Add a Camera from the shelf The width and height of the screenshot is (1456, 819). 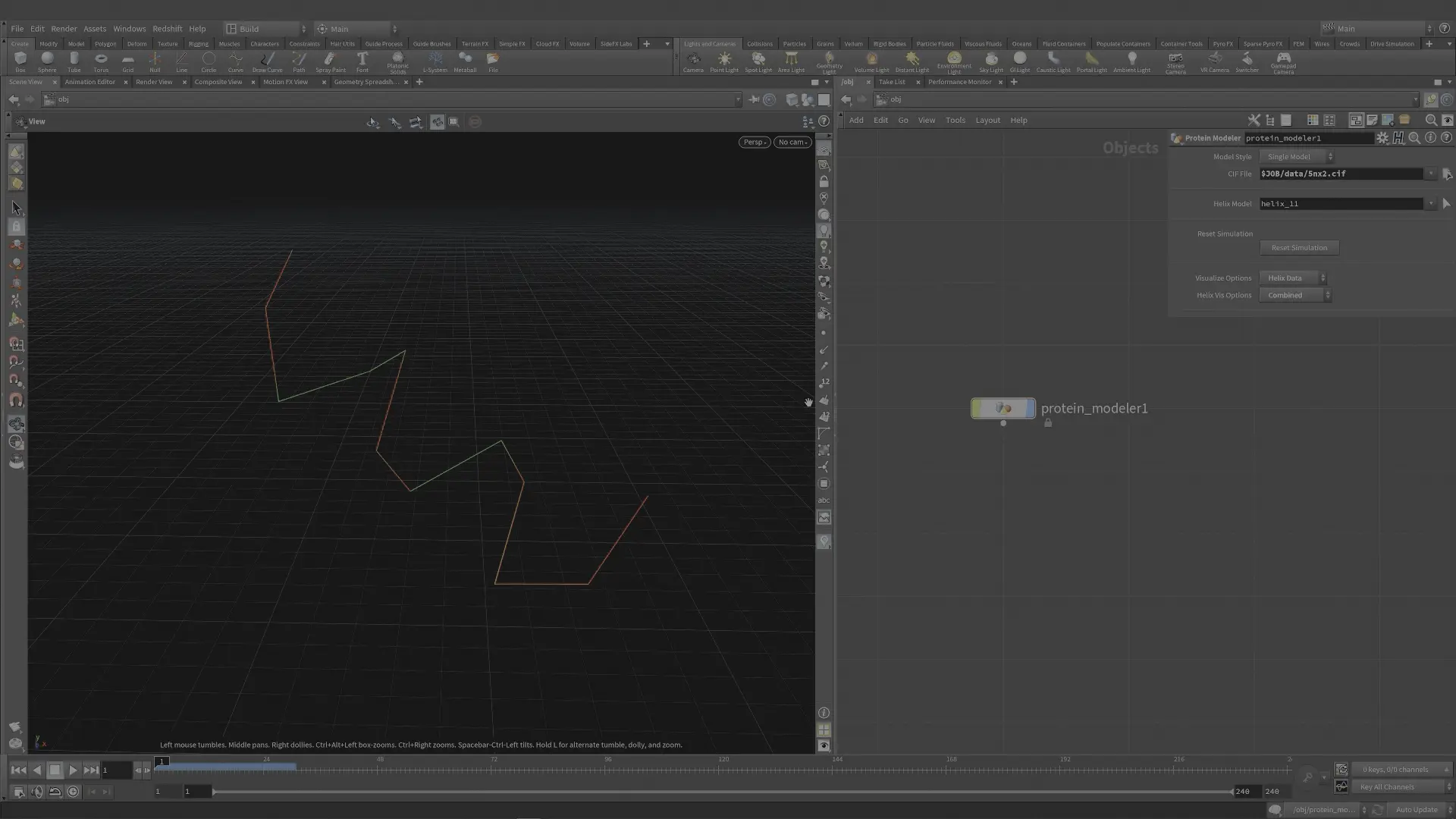693,61
